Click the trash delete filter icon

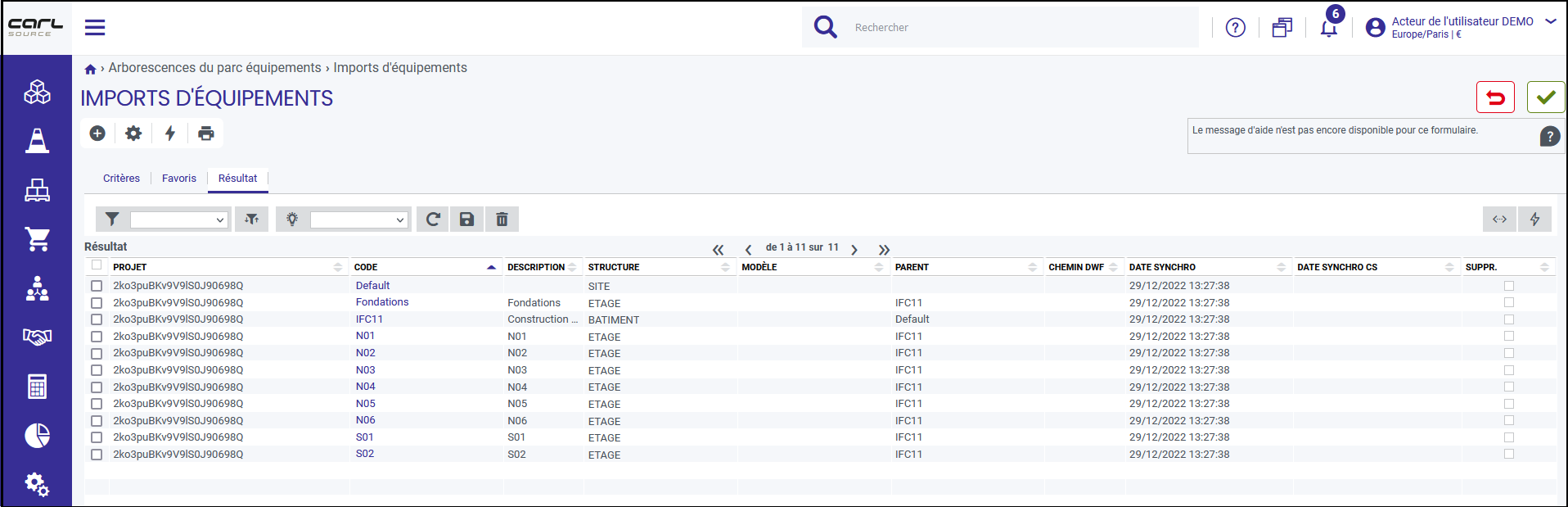pos(502,219)
